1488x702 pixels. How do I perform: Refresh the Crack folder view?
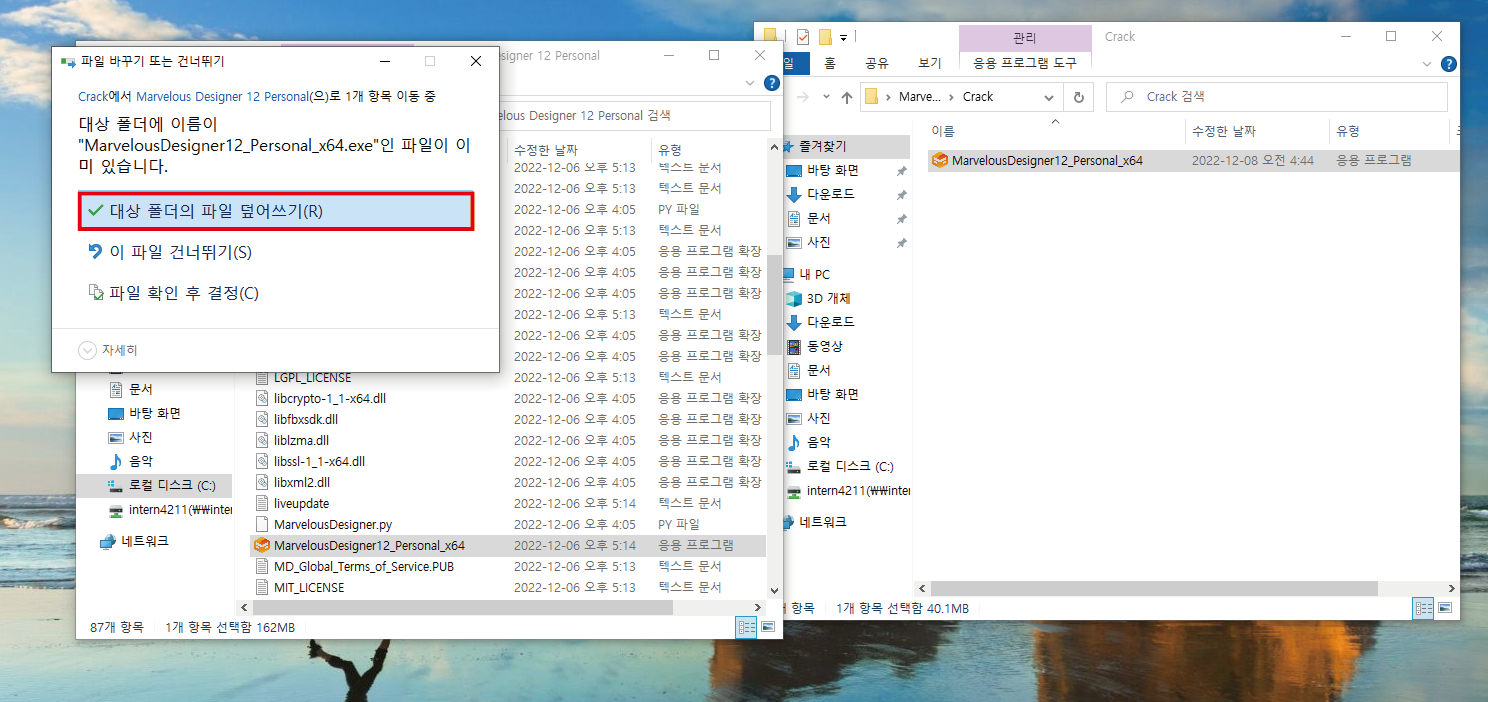1078,97
